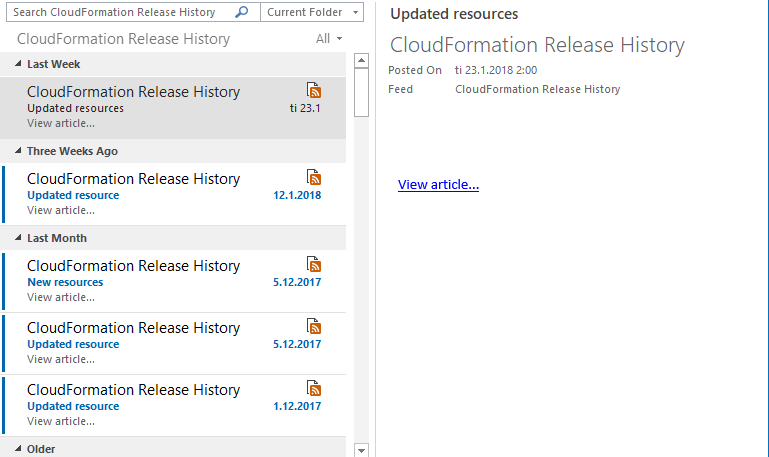Click the scroll up arrow of message list
The image size is (769, 457).
coord(361,61)
